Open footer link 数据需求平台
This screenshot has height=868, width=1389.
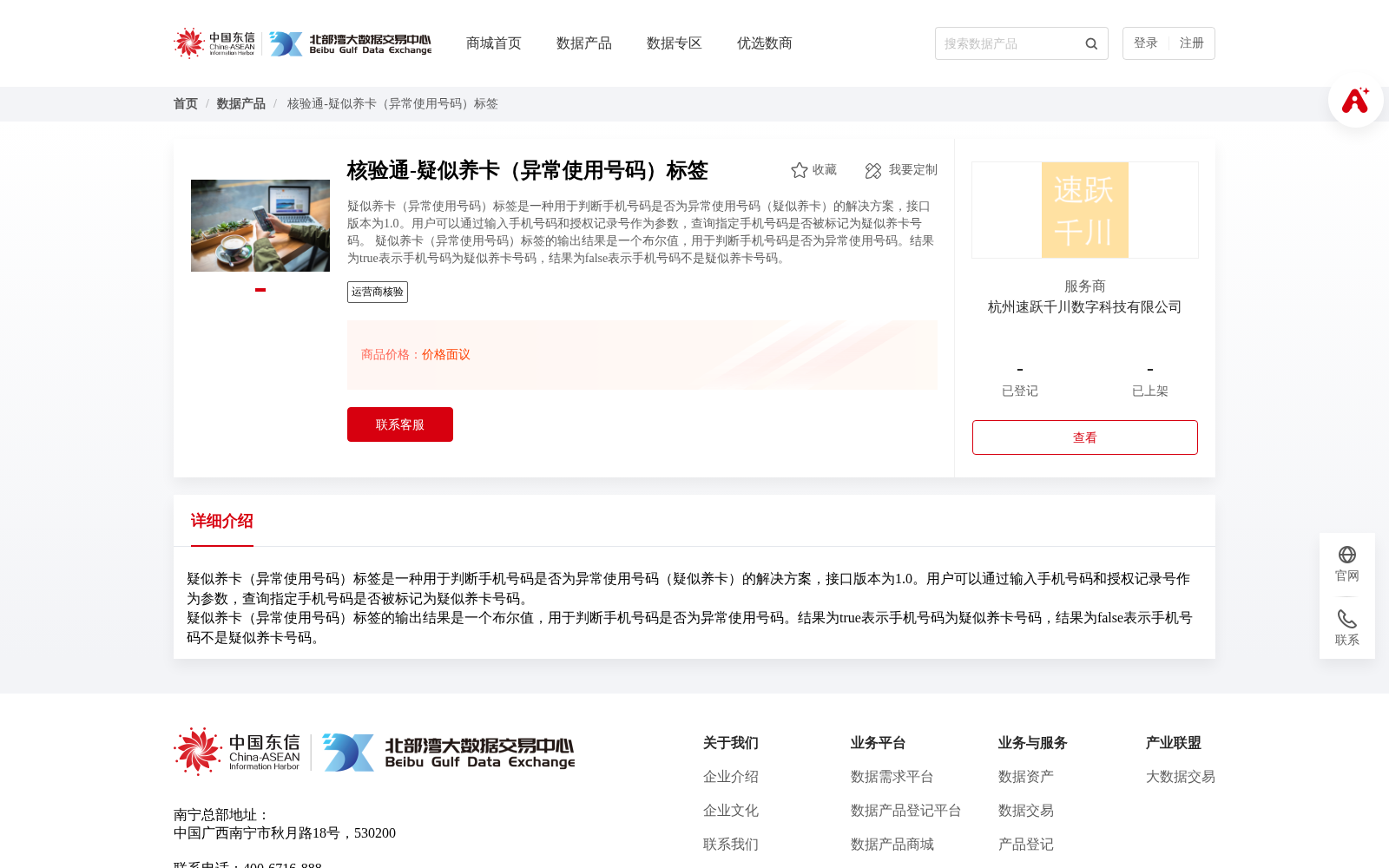tap(892, 777)
